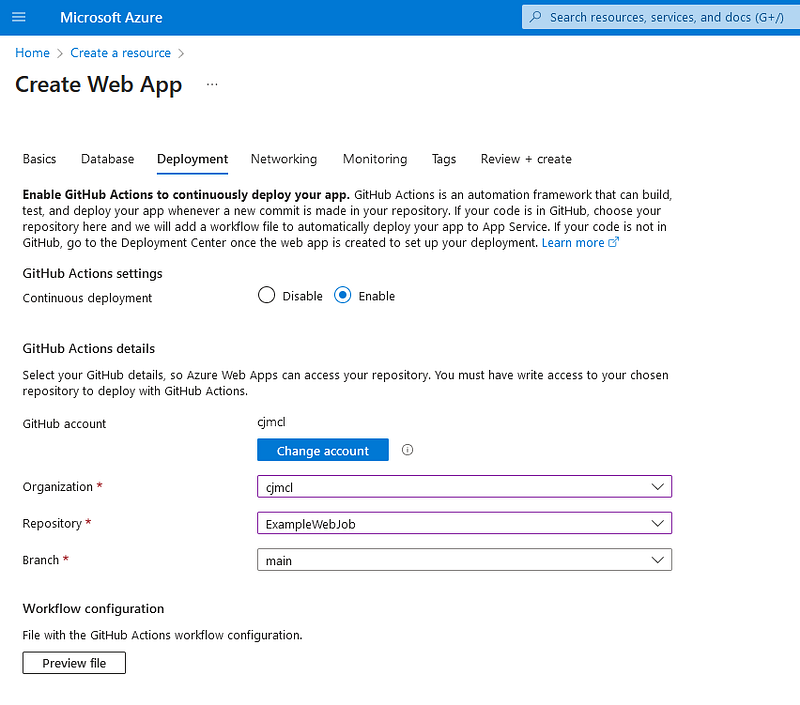Click the GitHub Actions settings heading
Screen dimensions: 800x705
[x=92, y=273]
